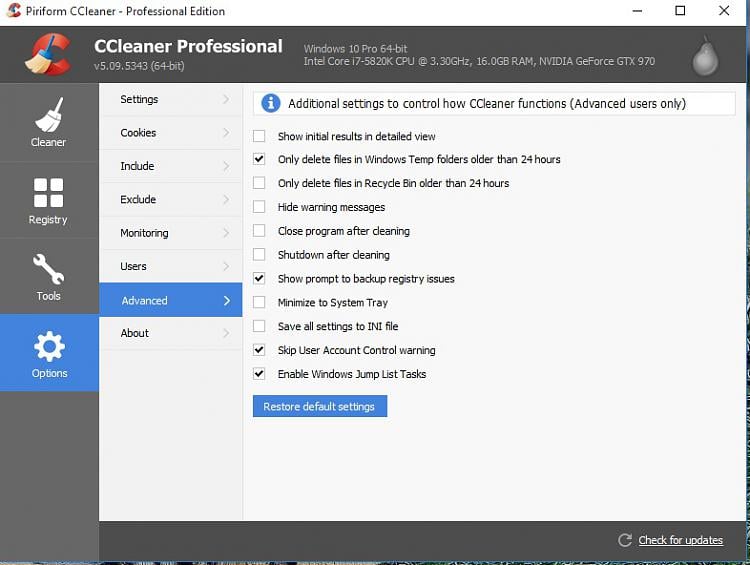The height and width of the screenshot is (565, 750).
Task: Click the chevron on the Settings row
Action: pos(226,99)
